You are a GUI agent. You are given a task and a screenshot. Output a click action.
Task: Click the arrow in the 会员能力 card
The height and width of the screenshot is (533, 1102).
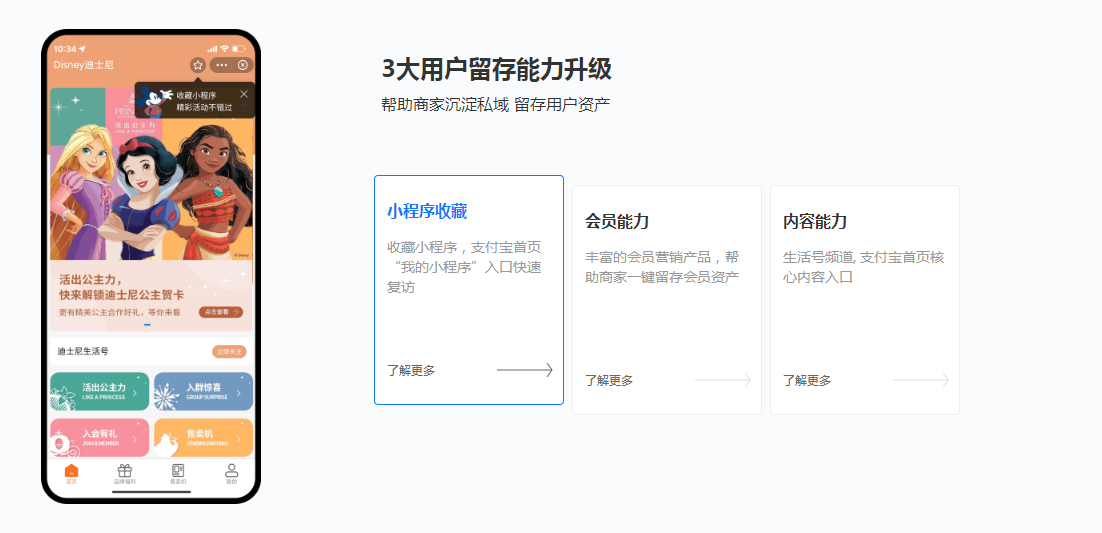coord(722,380)
